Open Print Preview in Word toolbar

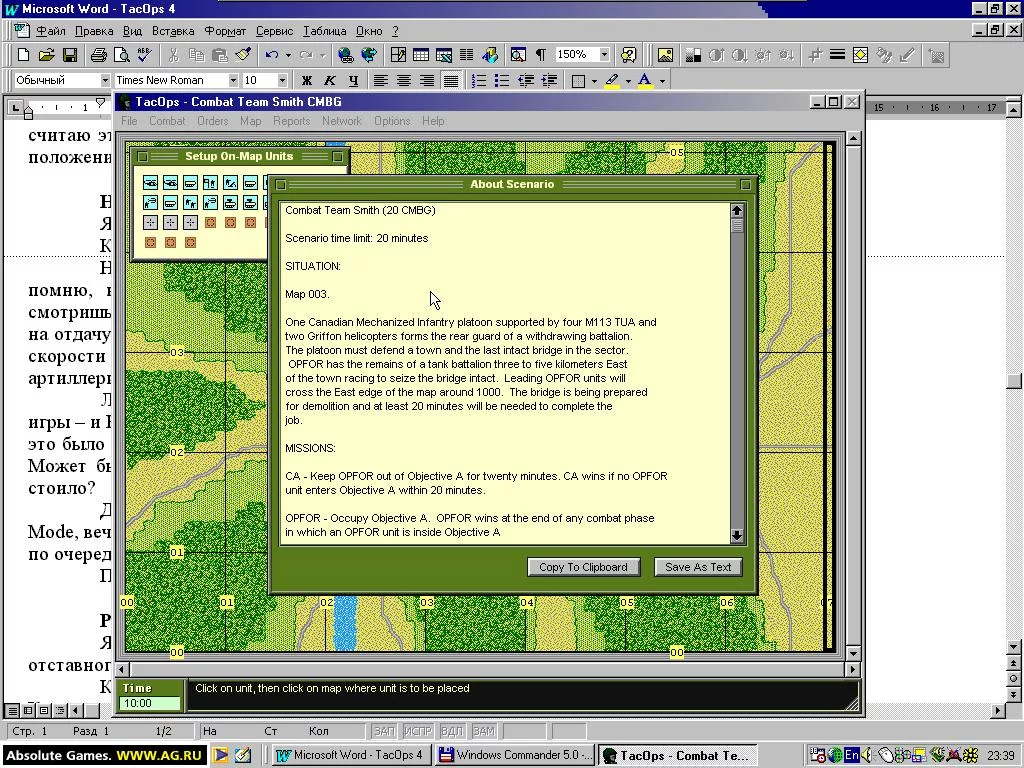(121, 55)
